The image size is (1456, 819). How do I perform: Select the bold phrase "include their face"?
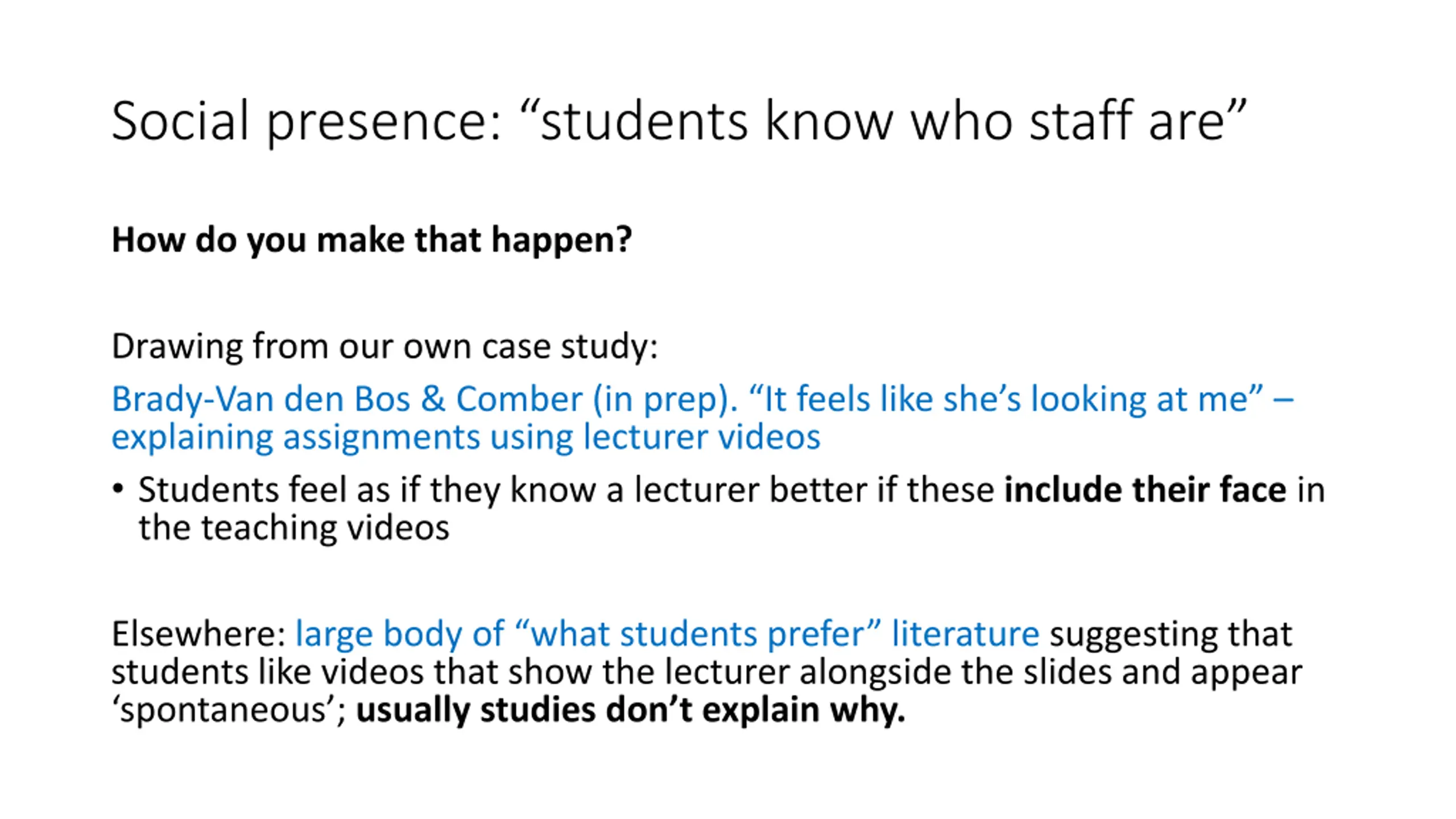click(1145, 490)
